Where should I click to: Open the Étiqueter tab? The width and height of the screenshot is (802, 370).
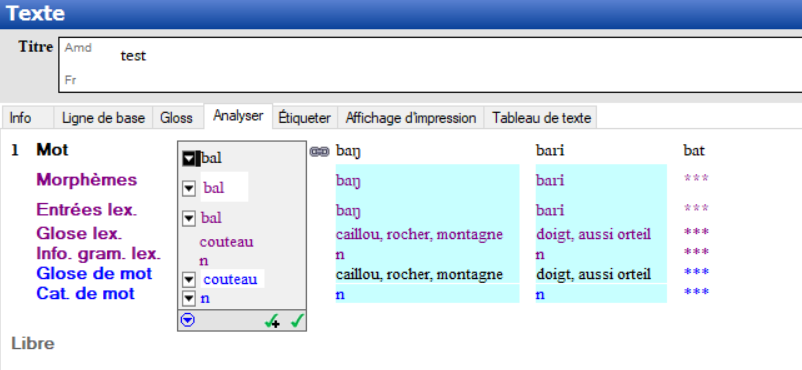pyautogui.click(x=304, y=118)
